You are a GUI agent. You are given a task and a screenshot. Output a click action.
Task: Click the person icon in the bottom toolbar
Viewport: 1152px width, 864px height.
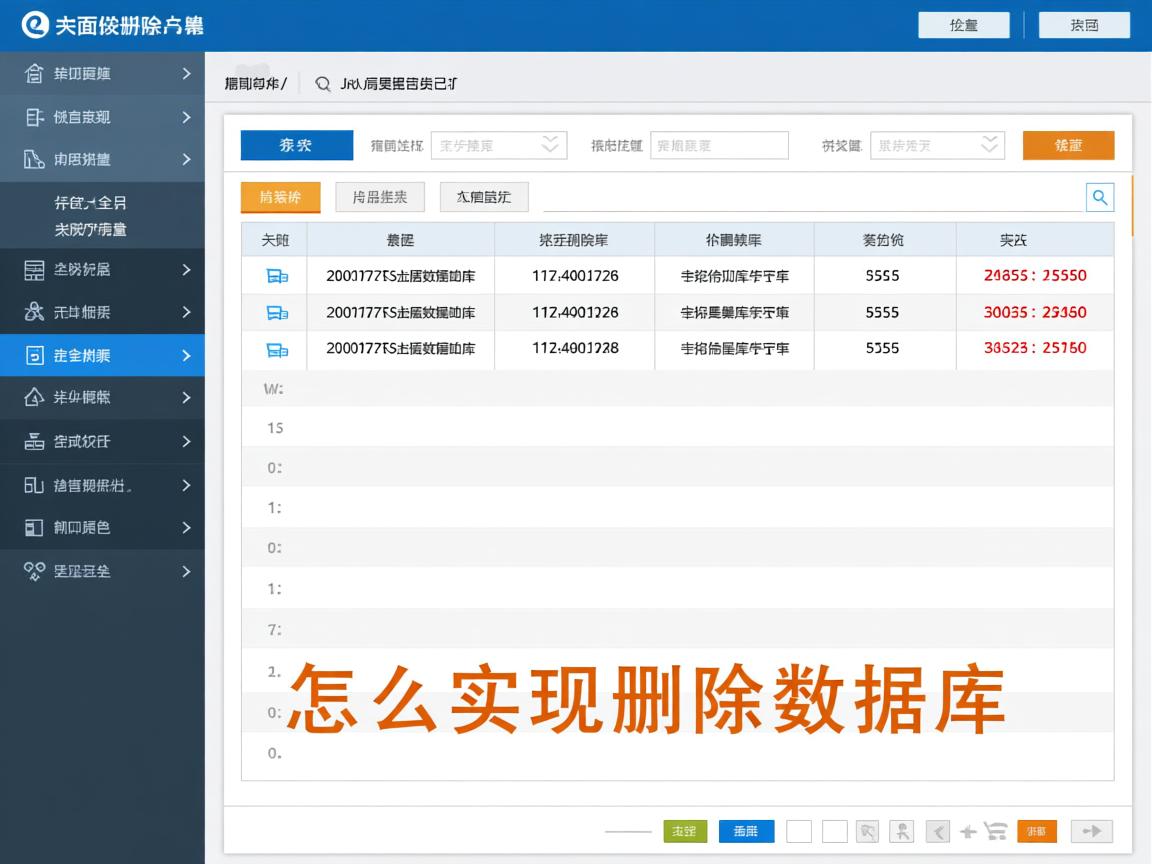coord(902,831)
